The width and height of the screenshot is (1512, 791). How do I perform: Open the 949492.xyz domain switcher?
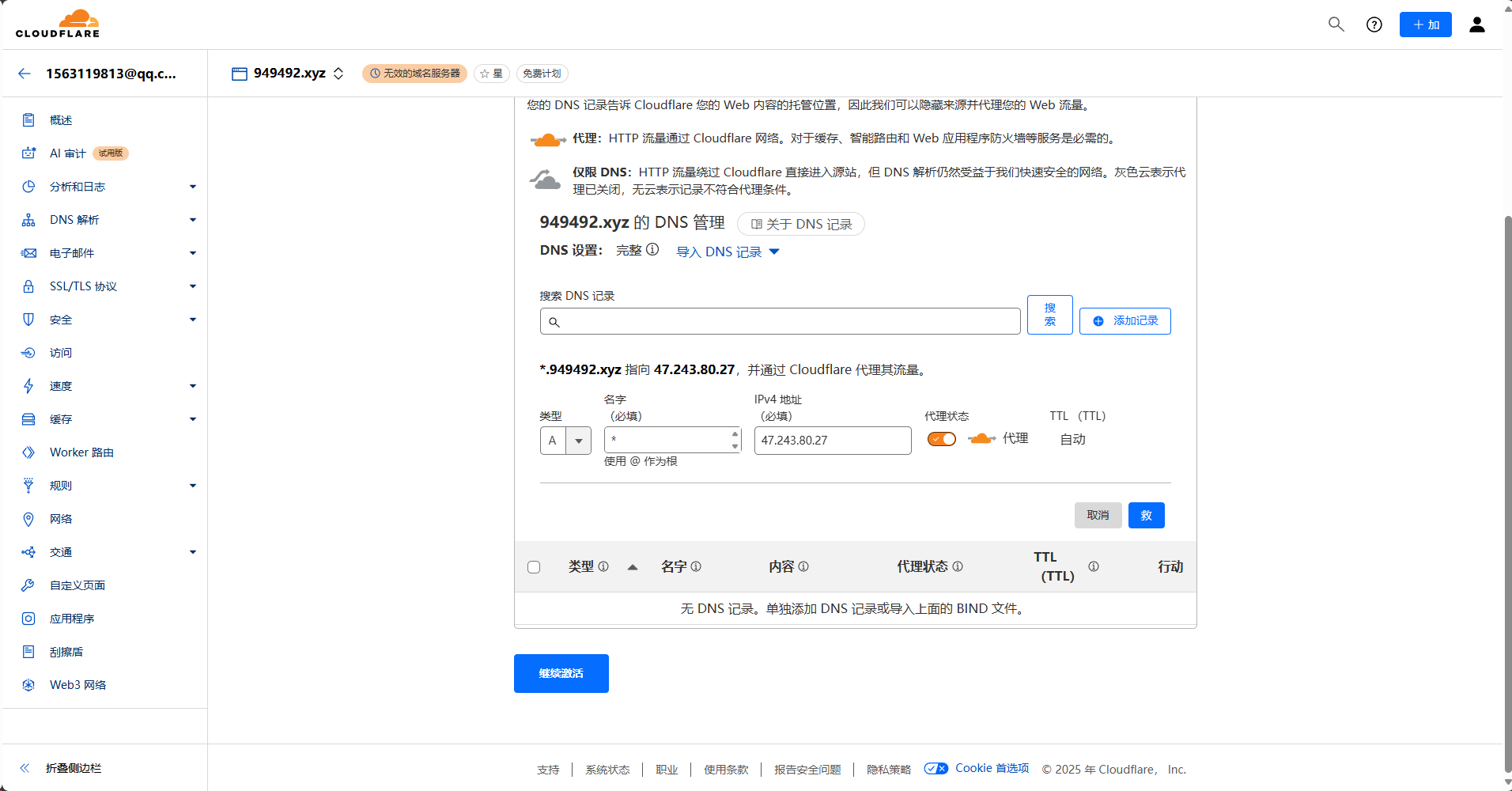[338, 74]
